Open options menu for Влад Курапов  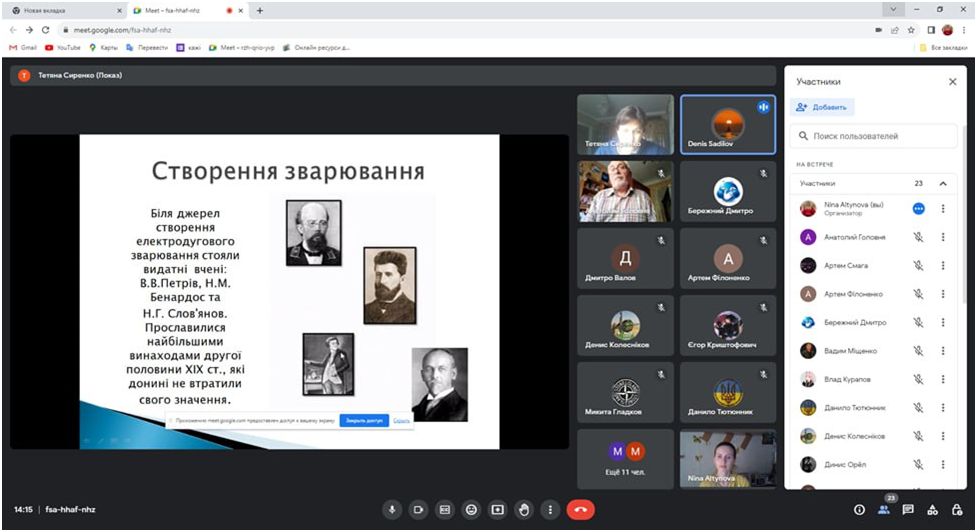[943, 379]
